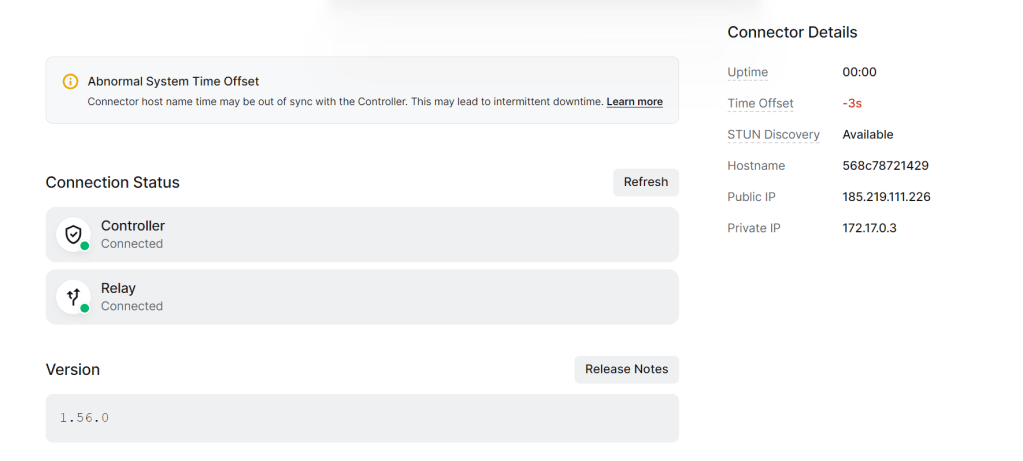This screenshot has width=1023, height=461.
Task: Refresh the connection status
Action: point(646,182)
